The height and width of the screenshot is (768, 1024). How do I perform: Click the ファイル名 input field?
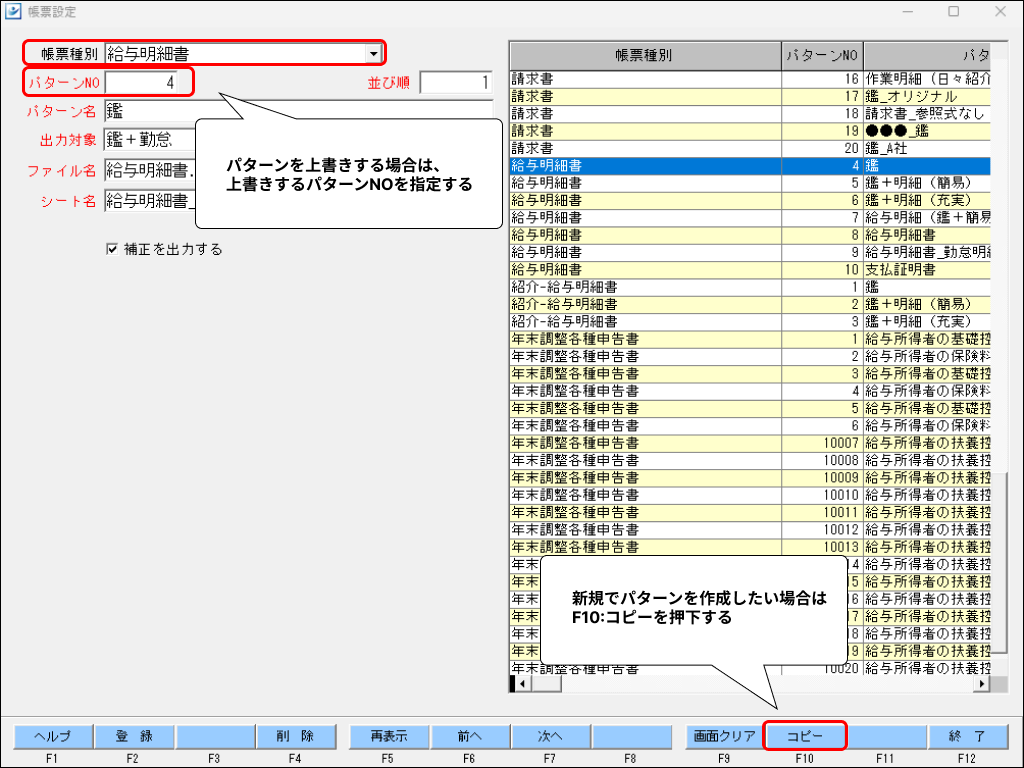click(x=150, y=170)
